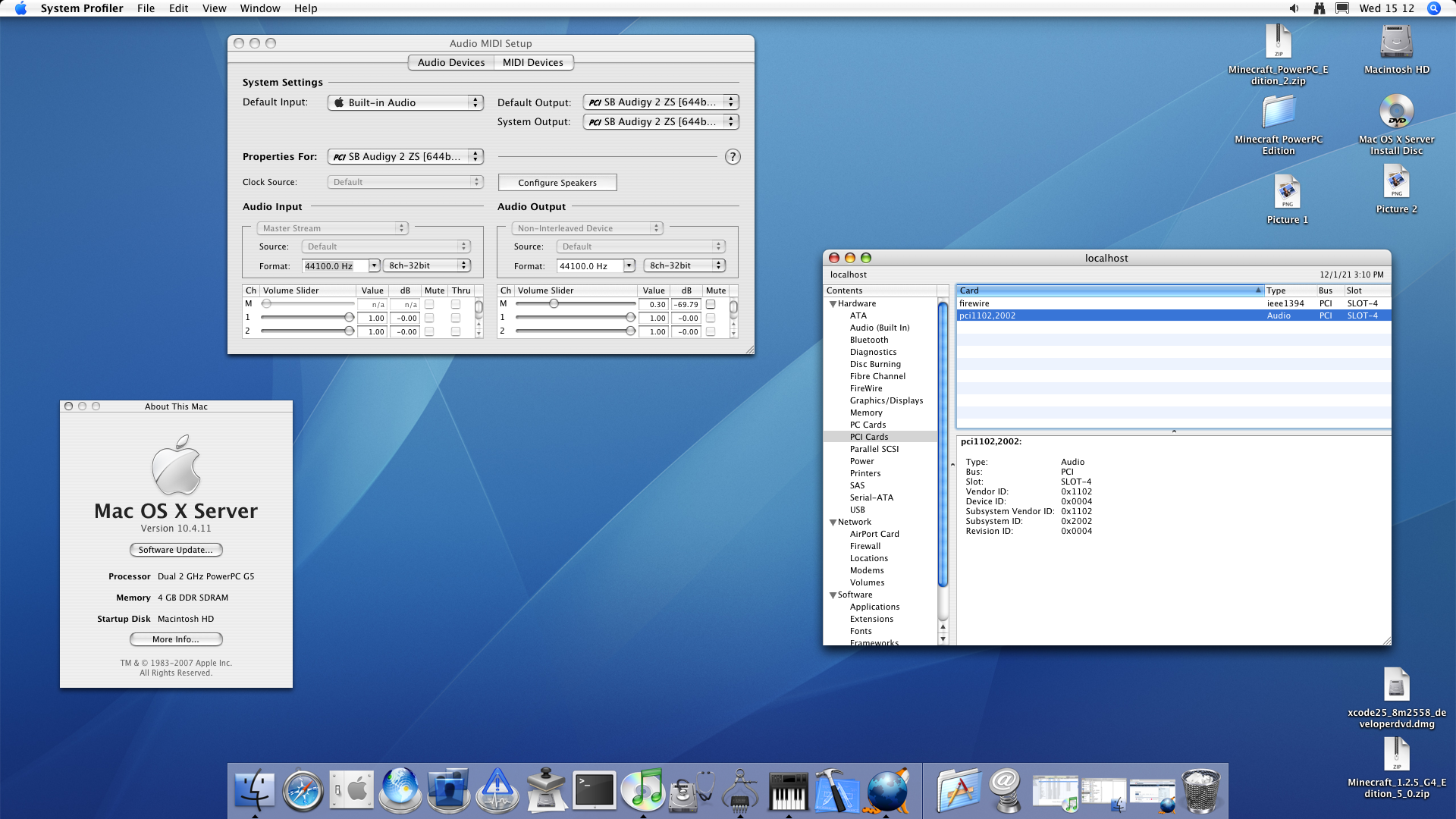
Task: Open Disk Utility stethoscope icon
Action: pos(692,790)
